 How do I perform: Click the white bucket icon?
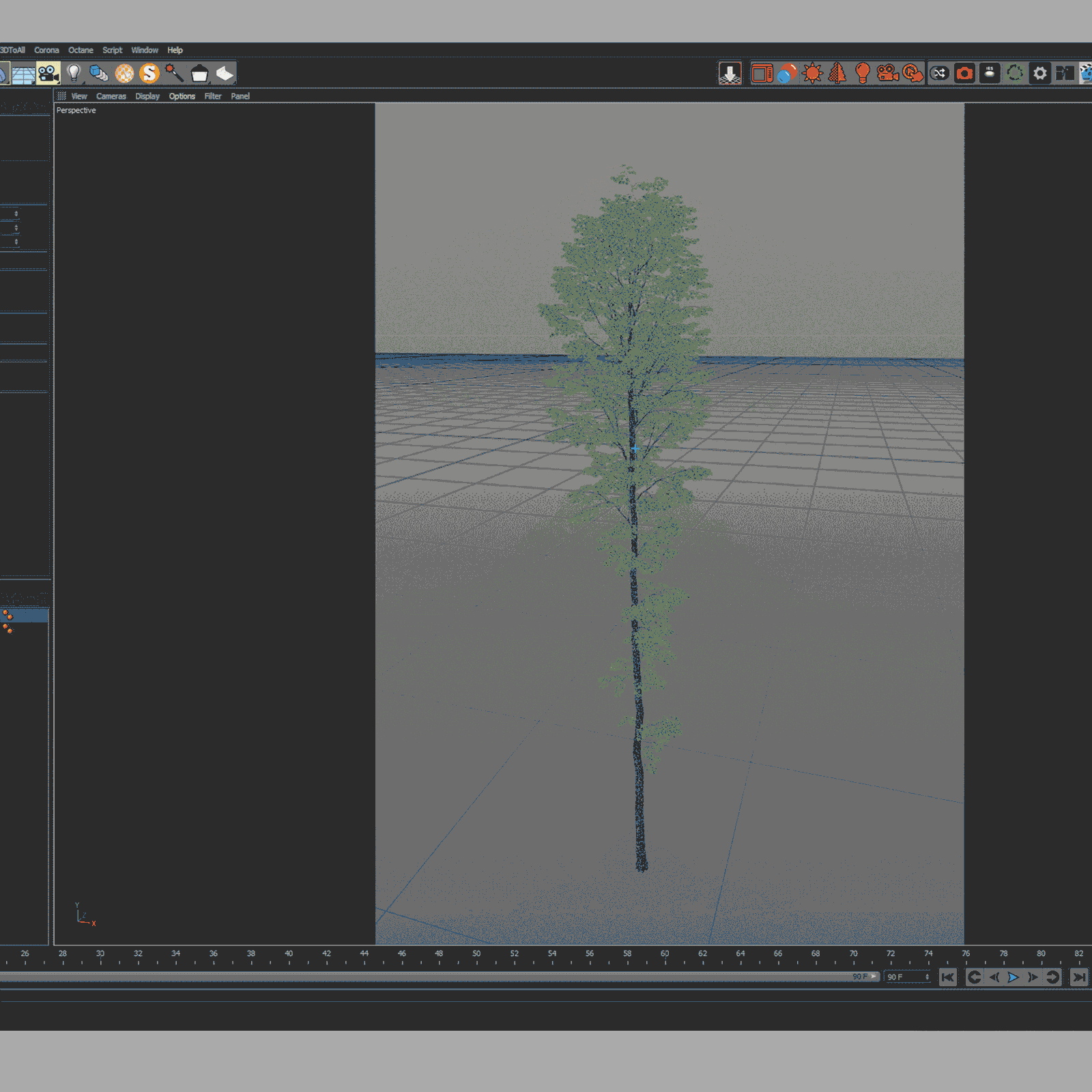199,74
